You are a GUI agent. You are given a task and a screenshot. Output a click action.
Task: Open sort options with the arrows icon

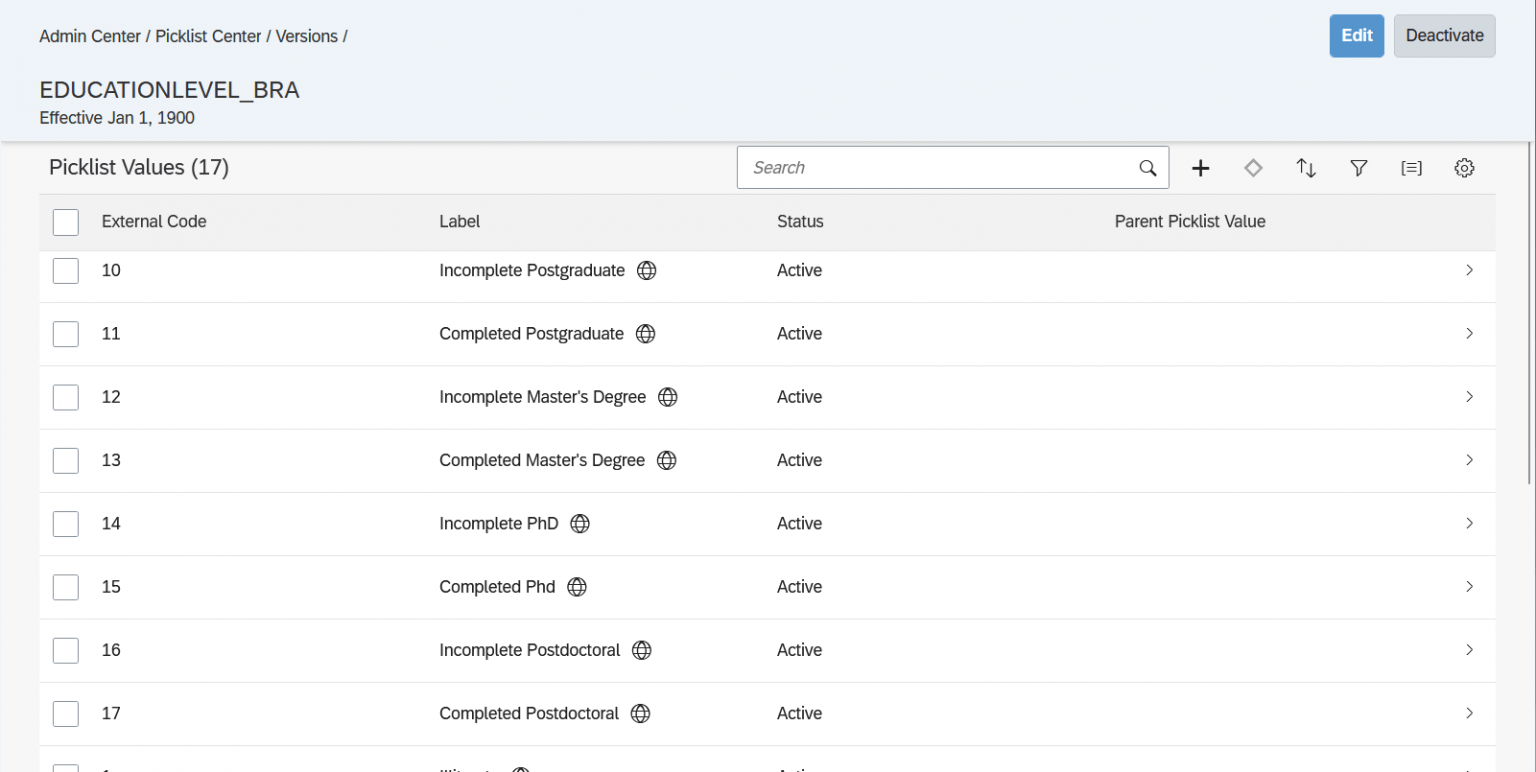coord(1306,168)
